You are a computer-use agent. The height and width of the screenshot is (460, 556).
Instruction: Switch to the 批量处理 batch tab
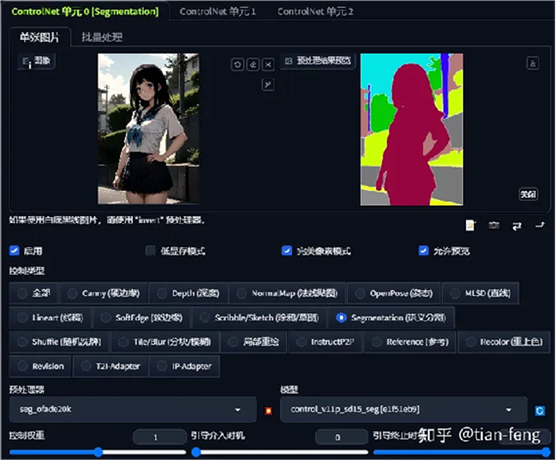pyautogui.click(x=102, y=37)
